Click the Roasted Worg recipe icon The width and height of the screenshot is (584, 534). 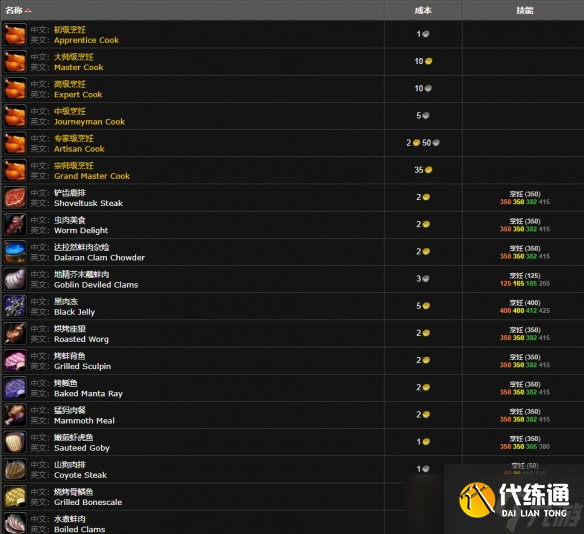[x=15, y=334]
